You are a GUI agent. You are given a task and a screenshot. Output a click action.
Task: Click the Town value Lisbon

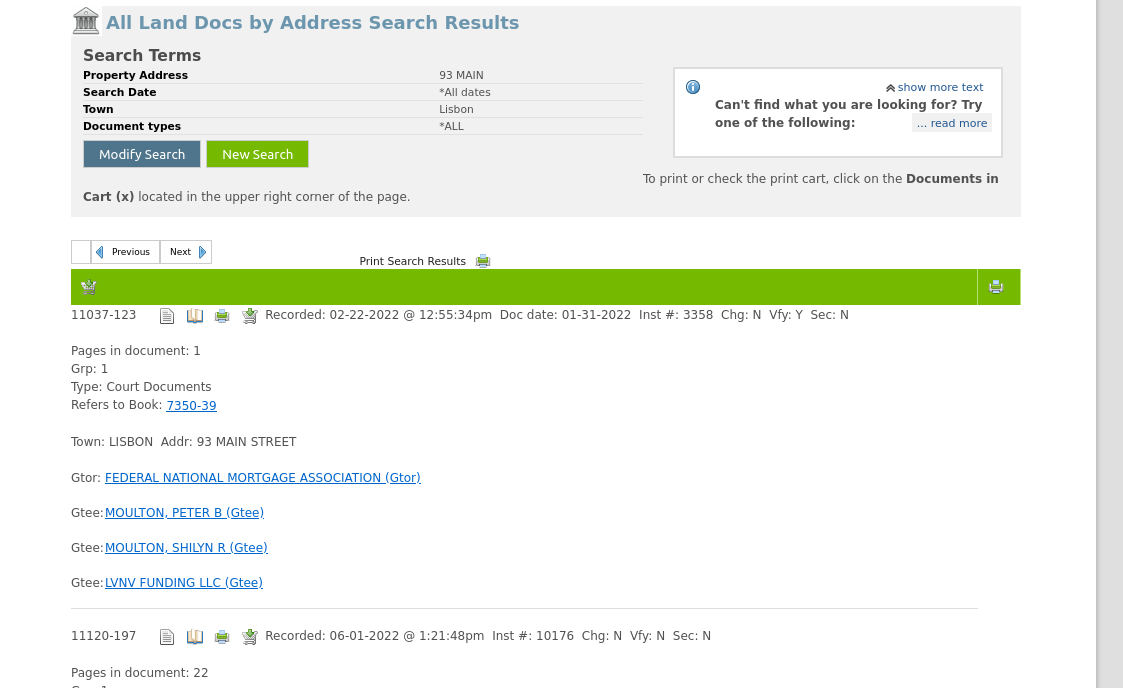tap(456, 110)
